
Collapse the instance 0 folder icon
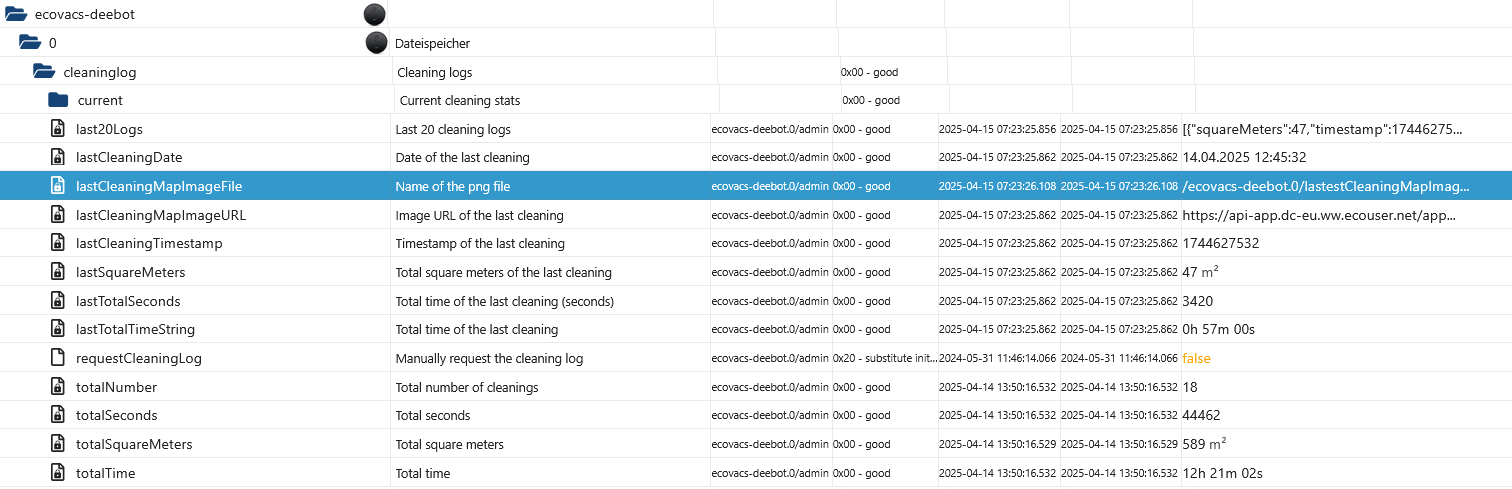tap(30, 43)
